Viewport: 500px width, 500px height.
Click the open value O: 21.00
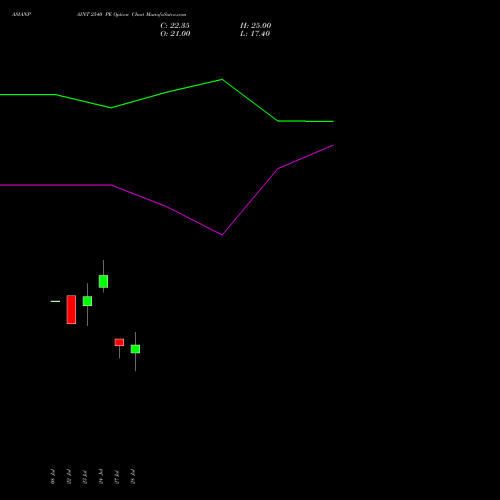click(x=175, y=34)
